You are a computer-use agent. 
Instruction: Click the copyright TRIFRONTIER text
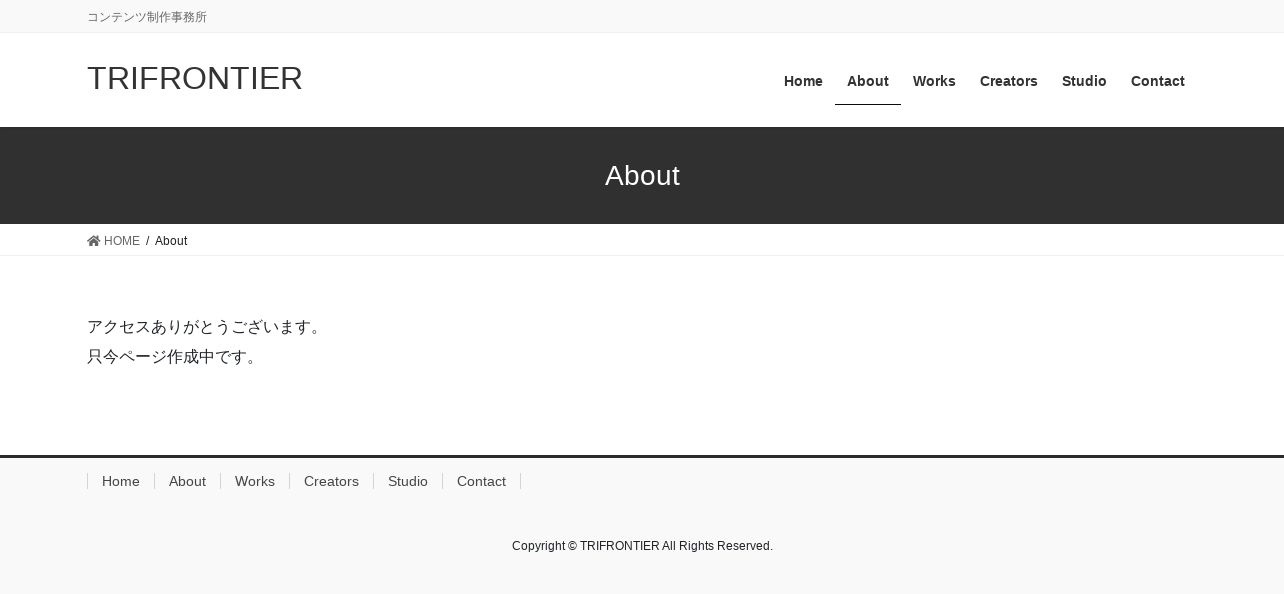coord(619,546)
